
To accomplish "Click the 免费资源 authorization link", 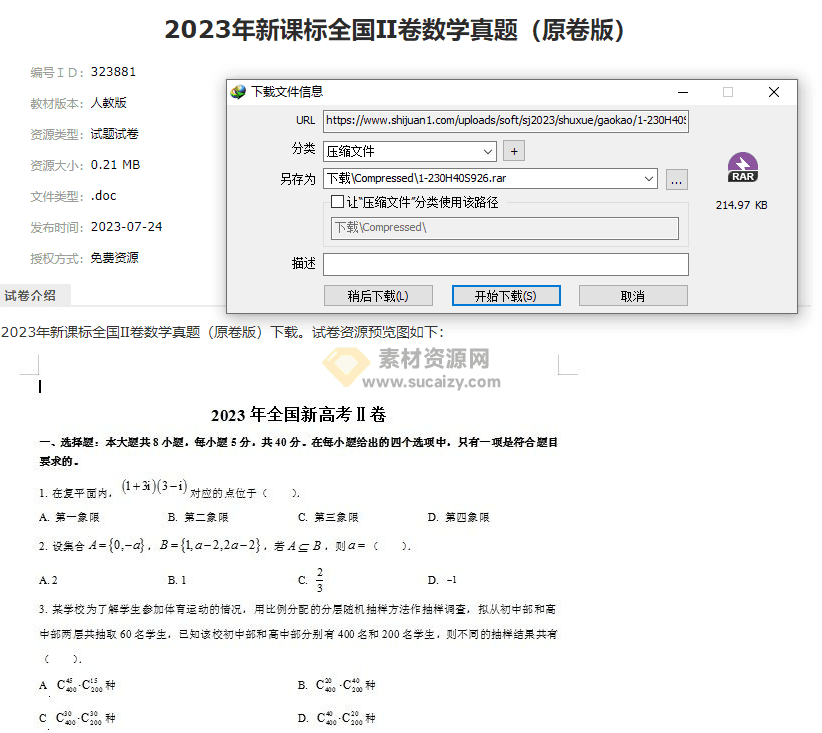I will [x=114, y=257].
